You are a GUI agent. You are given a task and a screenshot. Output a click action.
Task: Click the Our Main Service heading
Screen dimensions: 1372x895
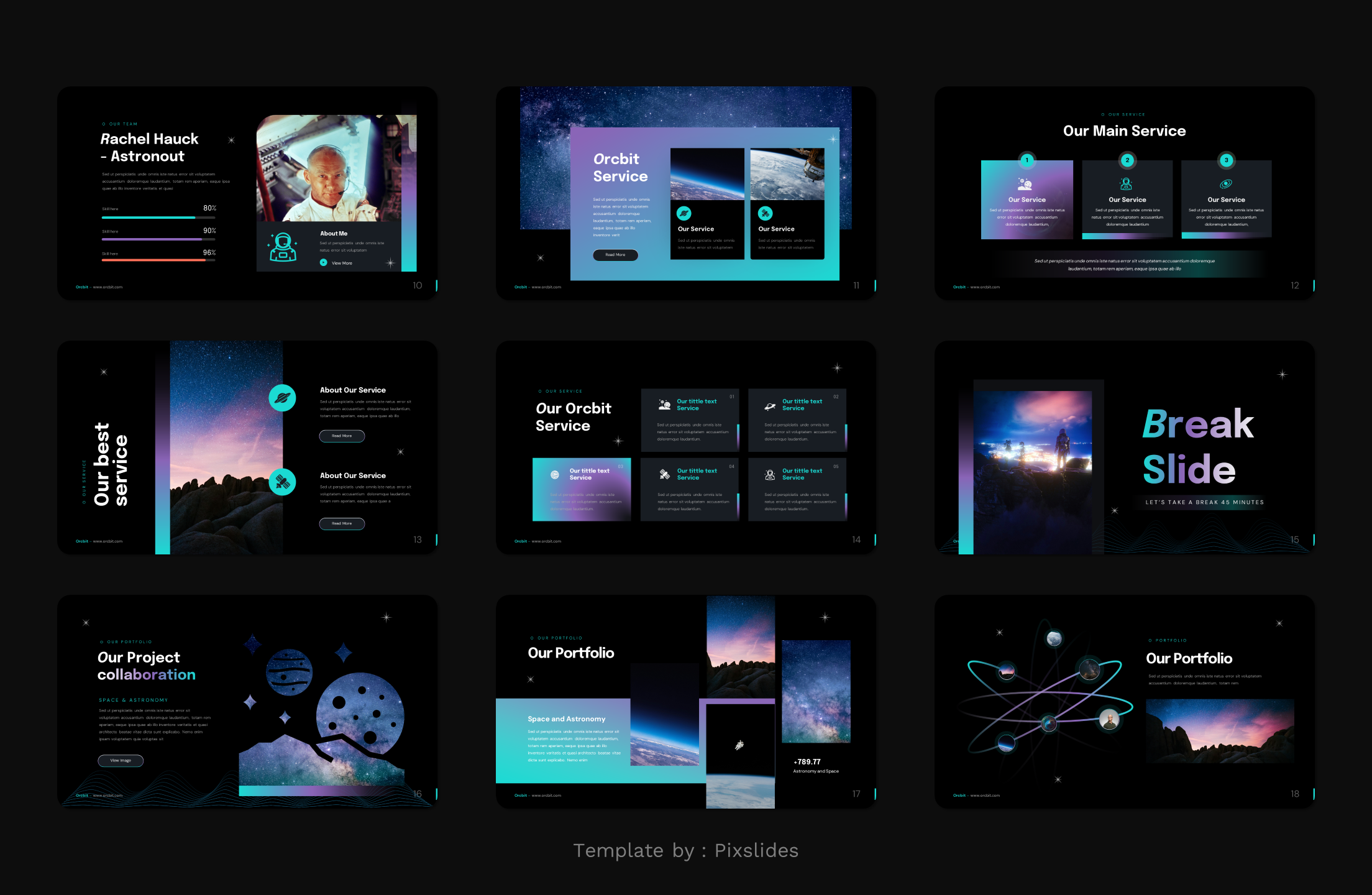pyautogui.click(x=1124, y=131)
